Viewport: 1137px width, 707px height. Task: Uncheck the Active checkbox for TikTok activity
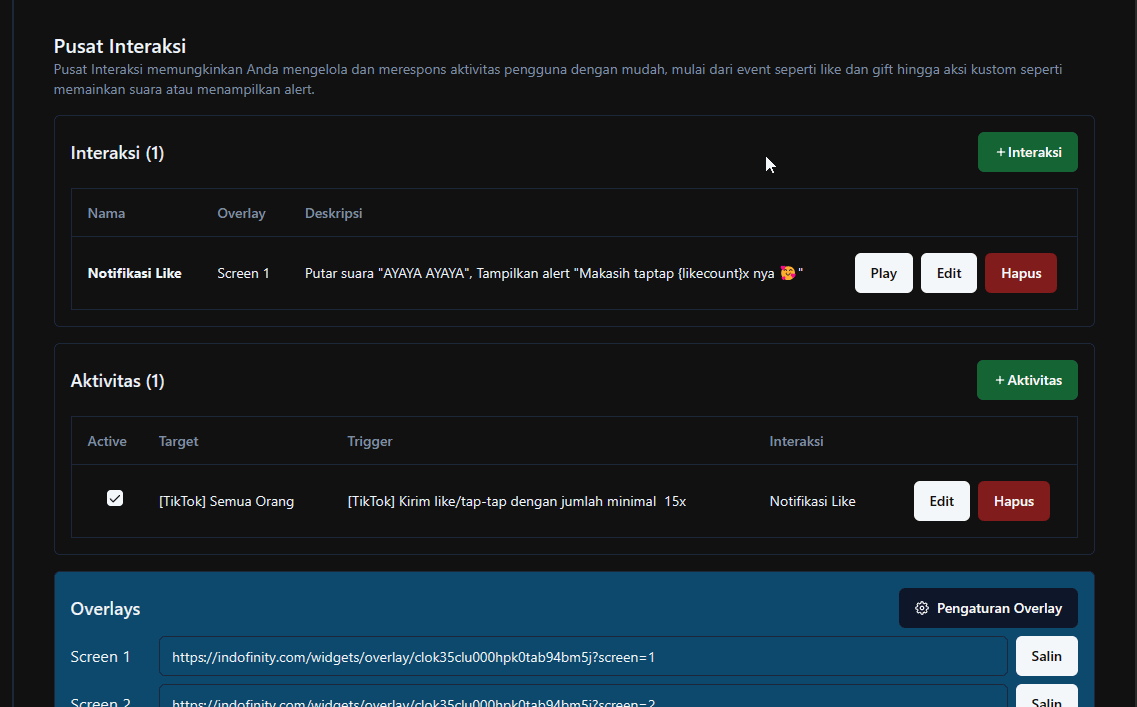tap(115, 498)
